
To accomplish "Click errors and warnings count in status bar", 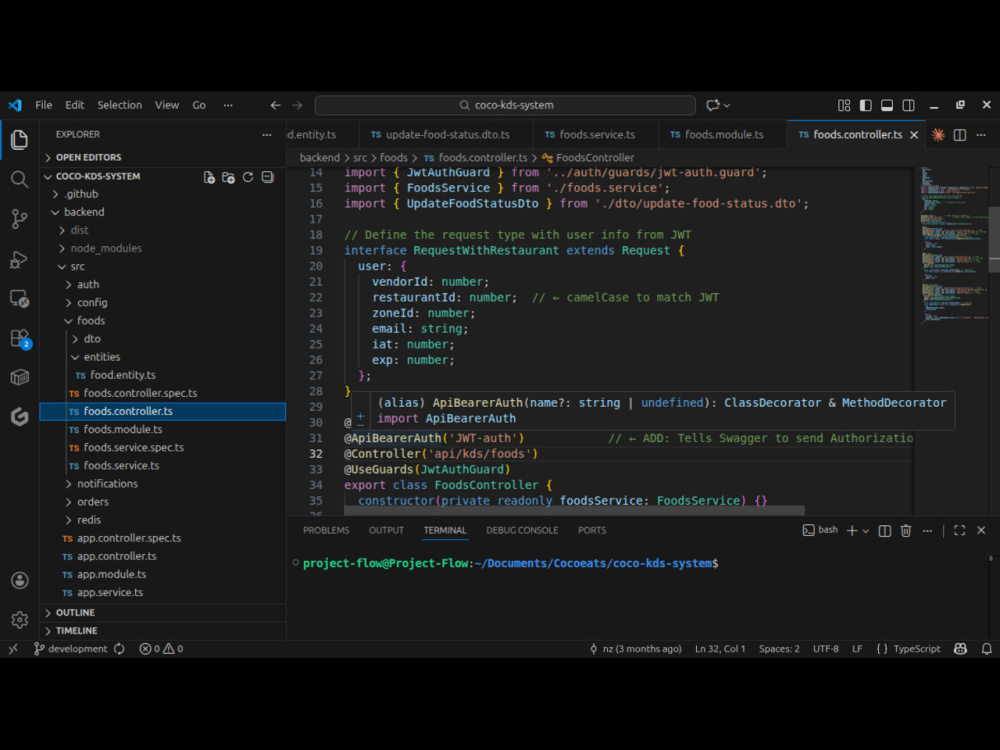I will (161, 649).
